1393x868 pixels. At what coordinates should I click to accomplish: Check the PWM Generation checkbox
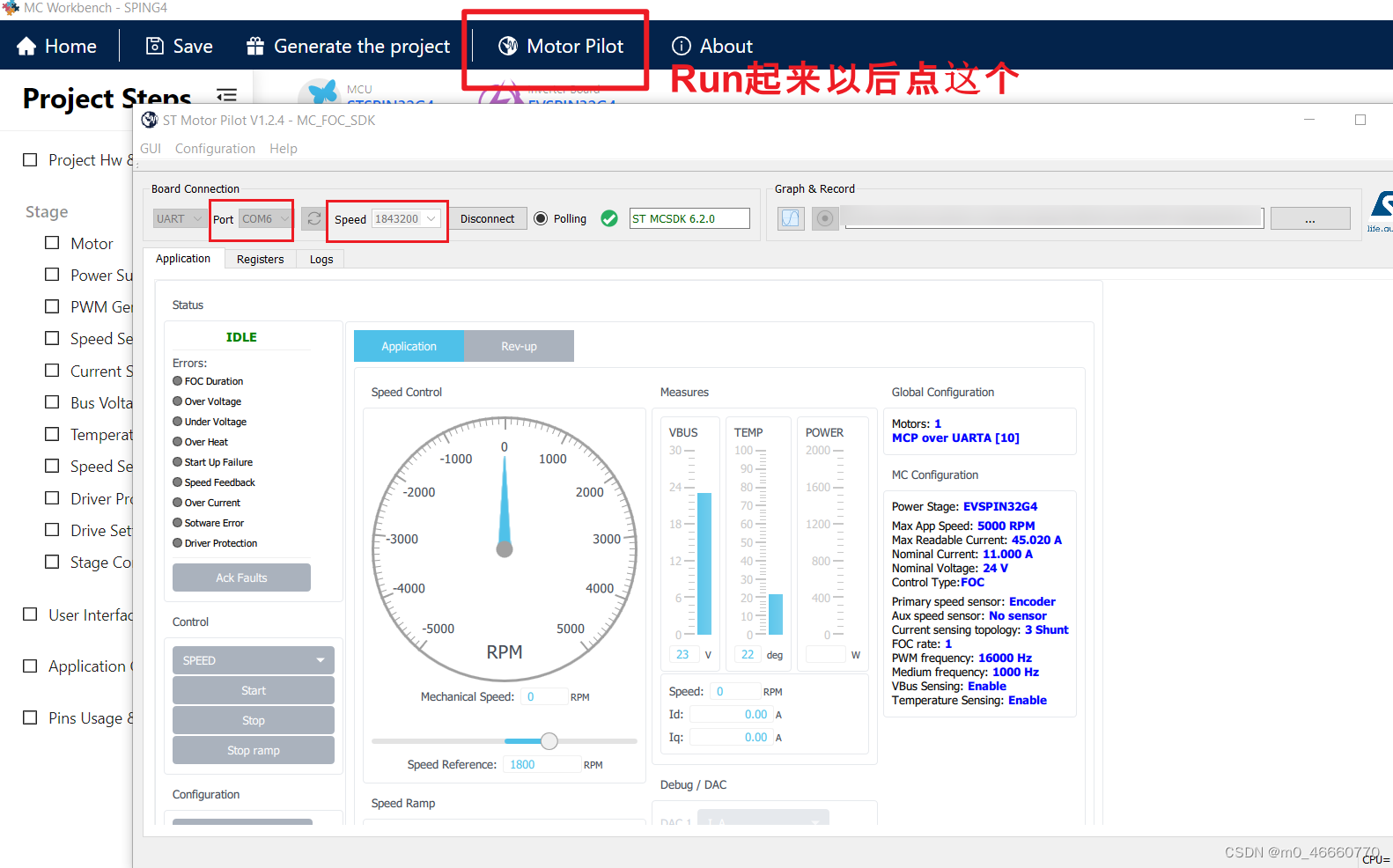[x=52, y=306]
